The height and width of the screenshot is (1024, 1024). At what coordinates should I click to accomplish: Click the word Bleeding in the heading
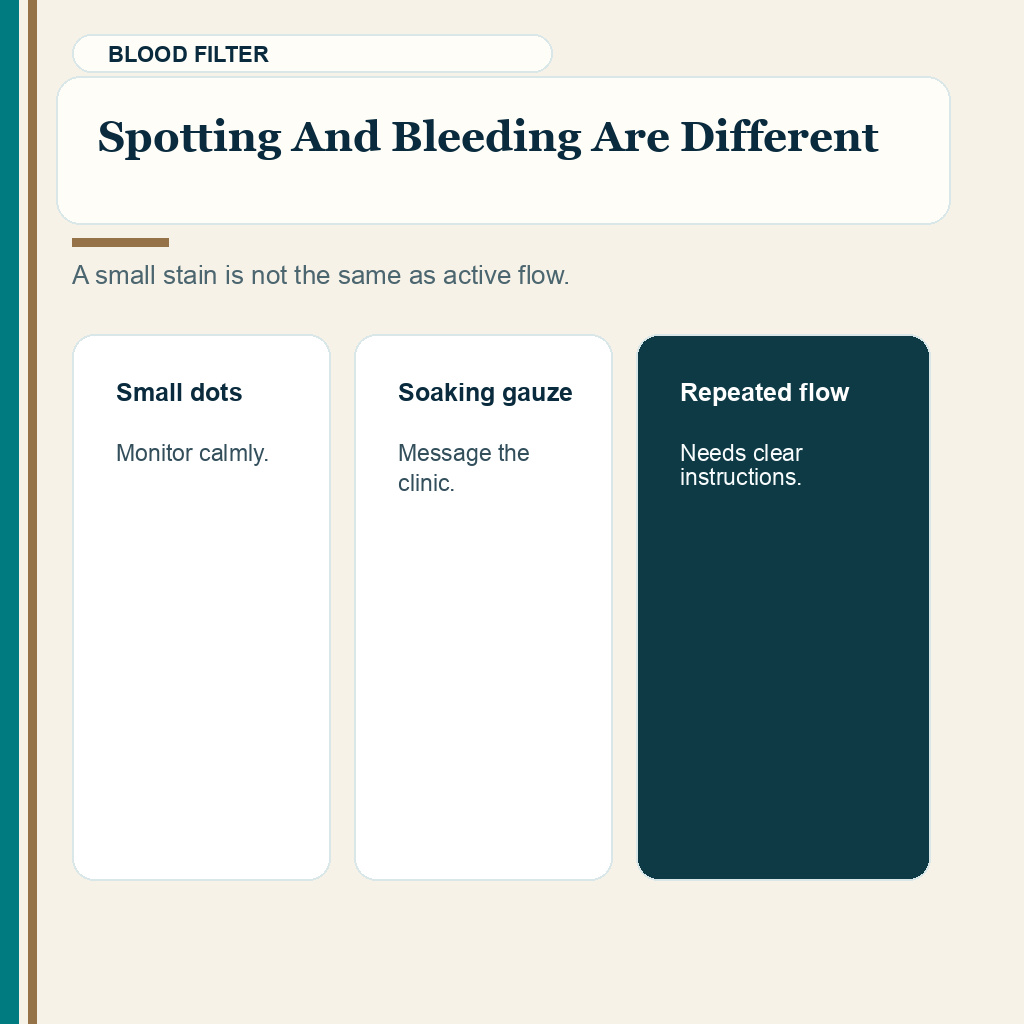486,137
